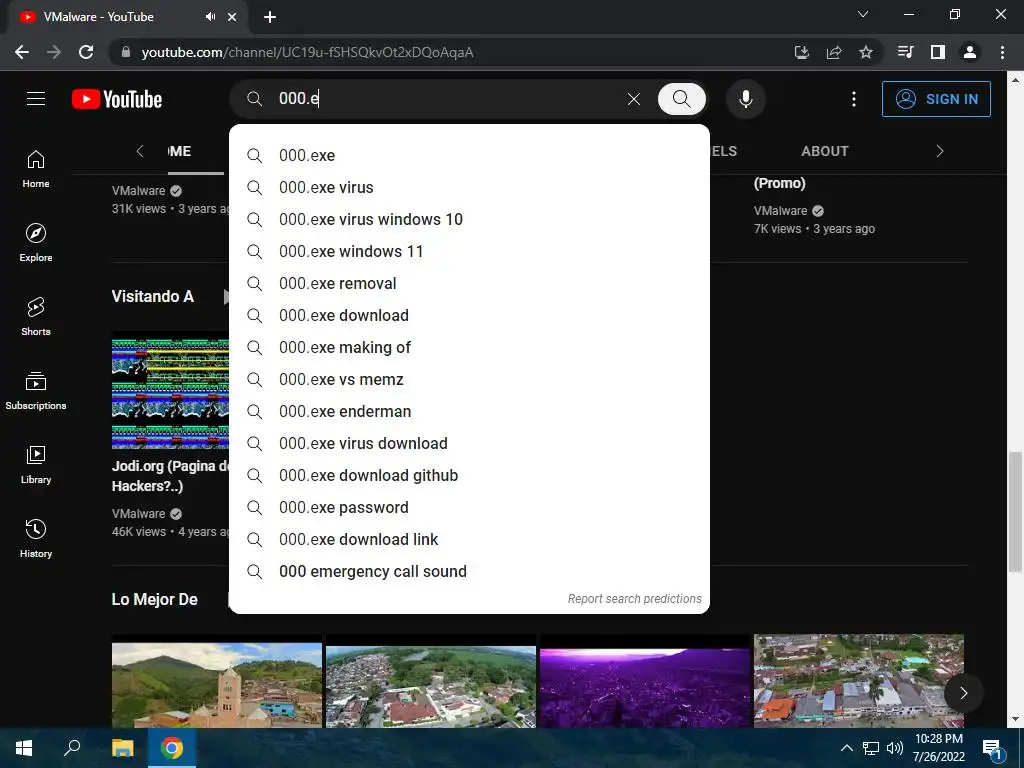Open Home in the sidebar
The height and width of the screenshot is (768, 1024).
pos(36,169)
